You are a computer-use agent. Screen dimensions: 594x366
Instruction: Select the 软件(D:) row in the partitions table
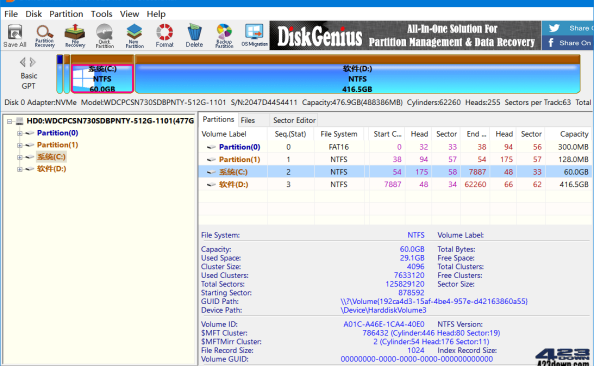(x=395, y=185)
